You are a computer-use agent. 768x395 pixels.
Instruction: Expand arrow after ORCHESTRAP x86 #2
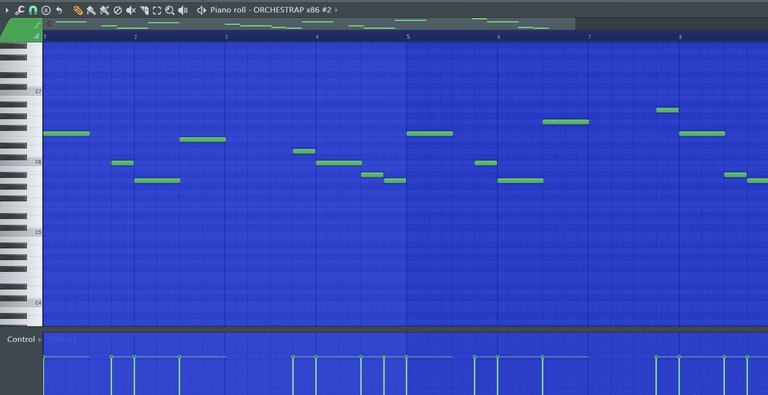pos(336,10)
